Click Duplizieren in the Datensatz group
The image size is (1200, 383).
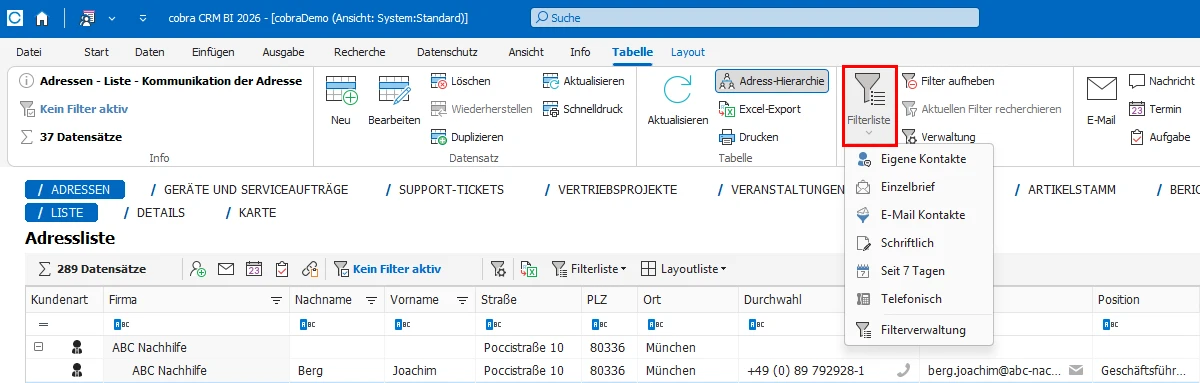click(x=467, y=137)
